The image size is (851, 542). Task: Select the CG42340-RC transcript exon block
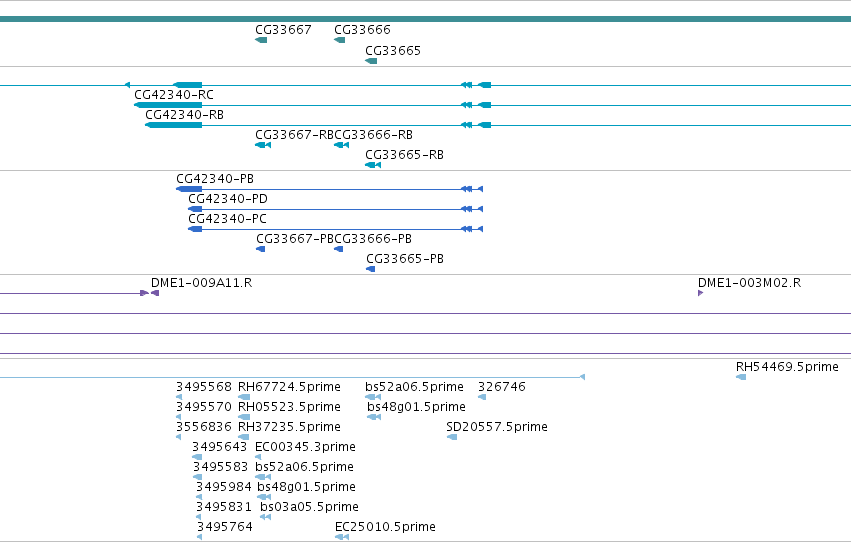pyautogui.click(x=168, y=105)
